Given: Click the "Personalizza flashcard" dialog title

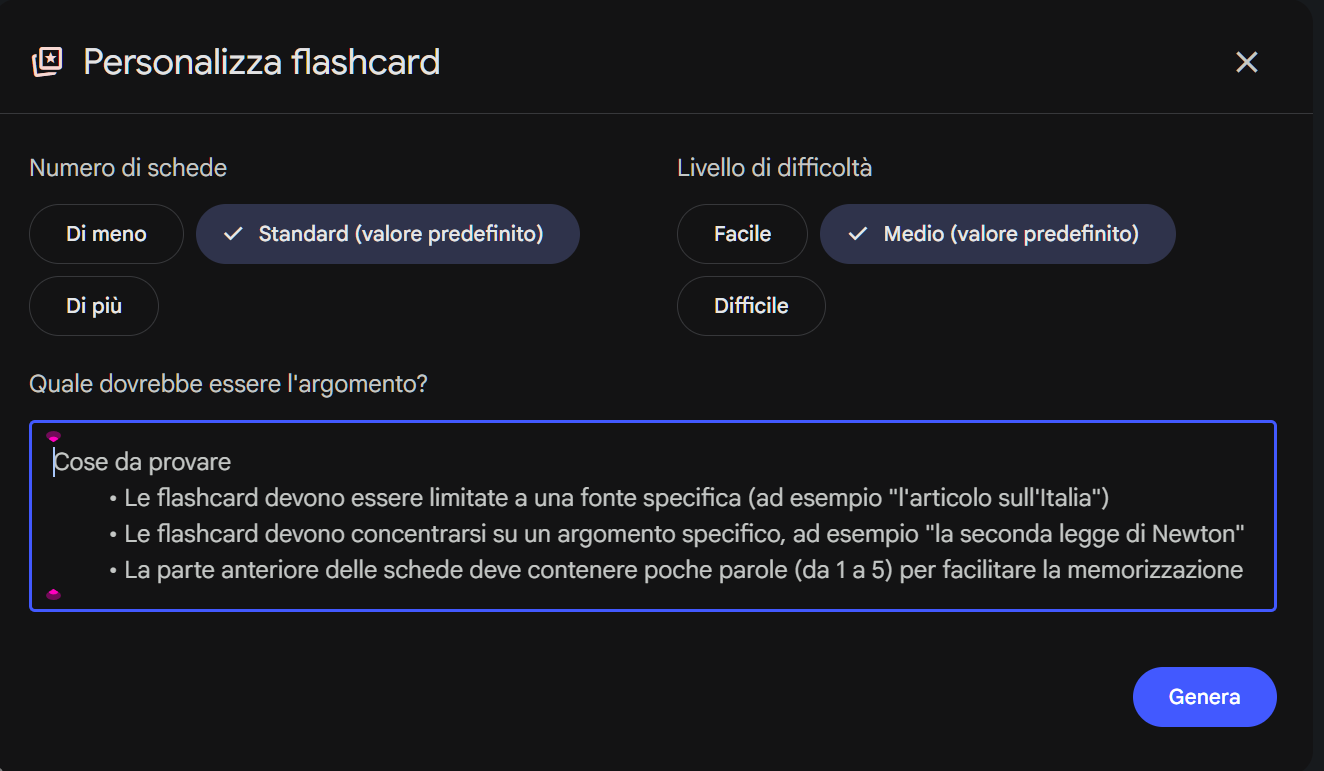Looking at the screenshot, I should click(261, 62).
